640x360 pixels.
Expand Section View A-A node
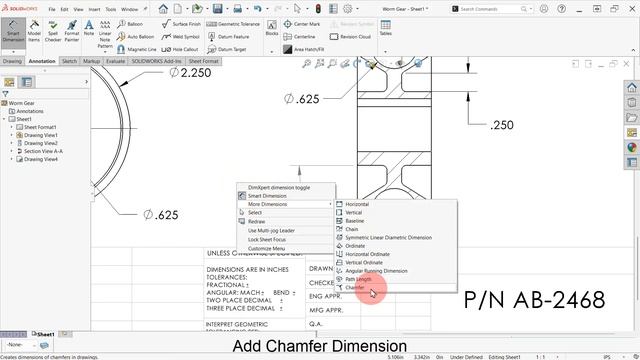11,151
